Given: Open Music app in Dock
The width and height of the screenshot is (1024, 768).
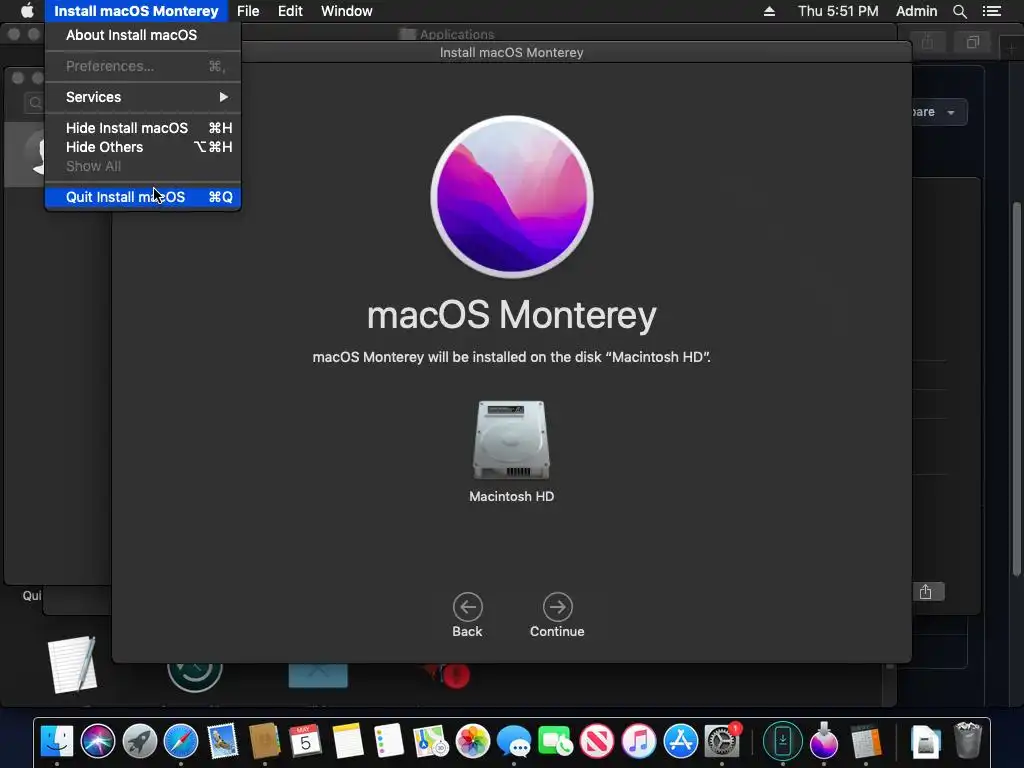Looking at the screenshot, I should 639,741.
